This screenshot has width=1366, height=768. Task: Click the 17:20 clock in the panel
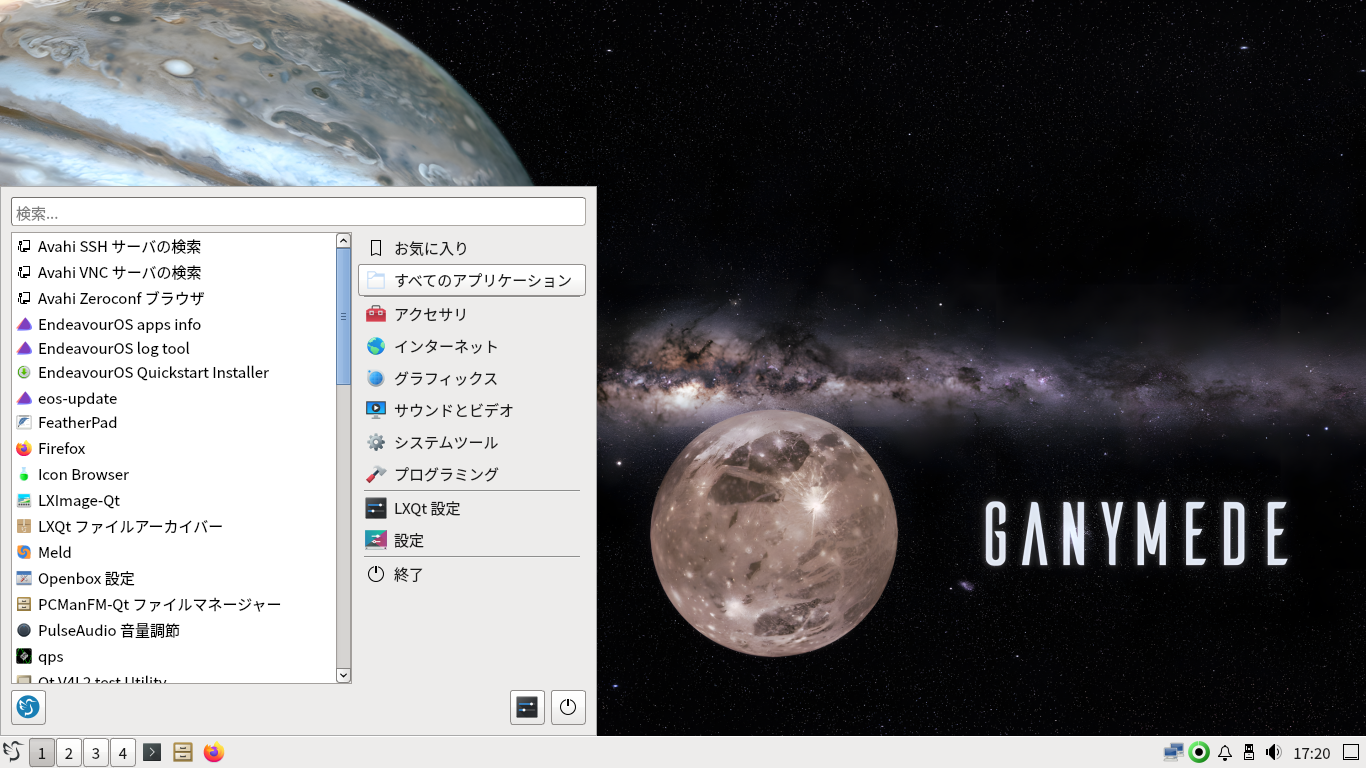pos(1312,753)
